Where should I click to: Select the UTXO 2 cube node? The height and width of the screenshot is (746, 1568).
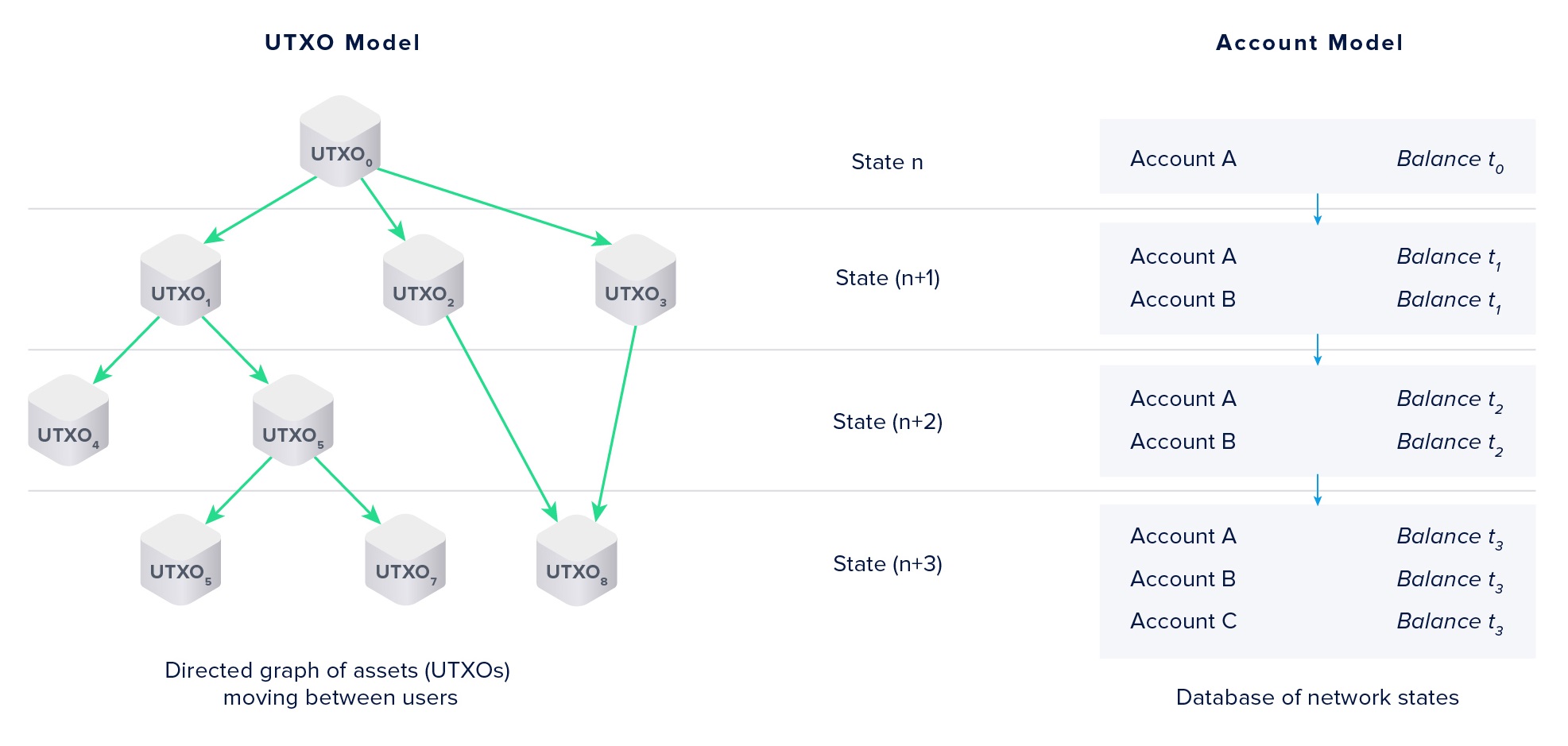coord(423,280)
